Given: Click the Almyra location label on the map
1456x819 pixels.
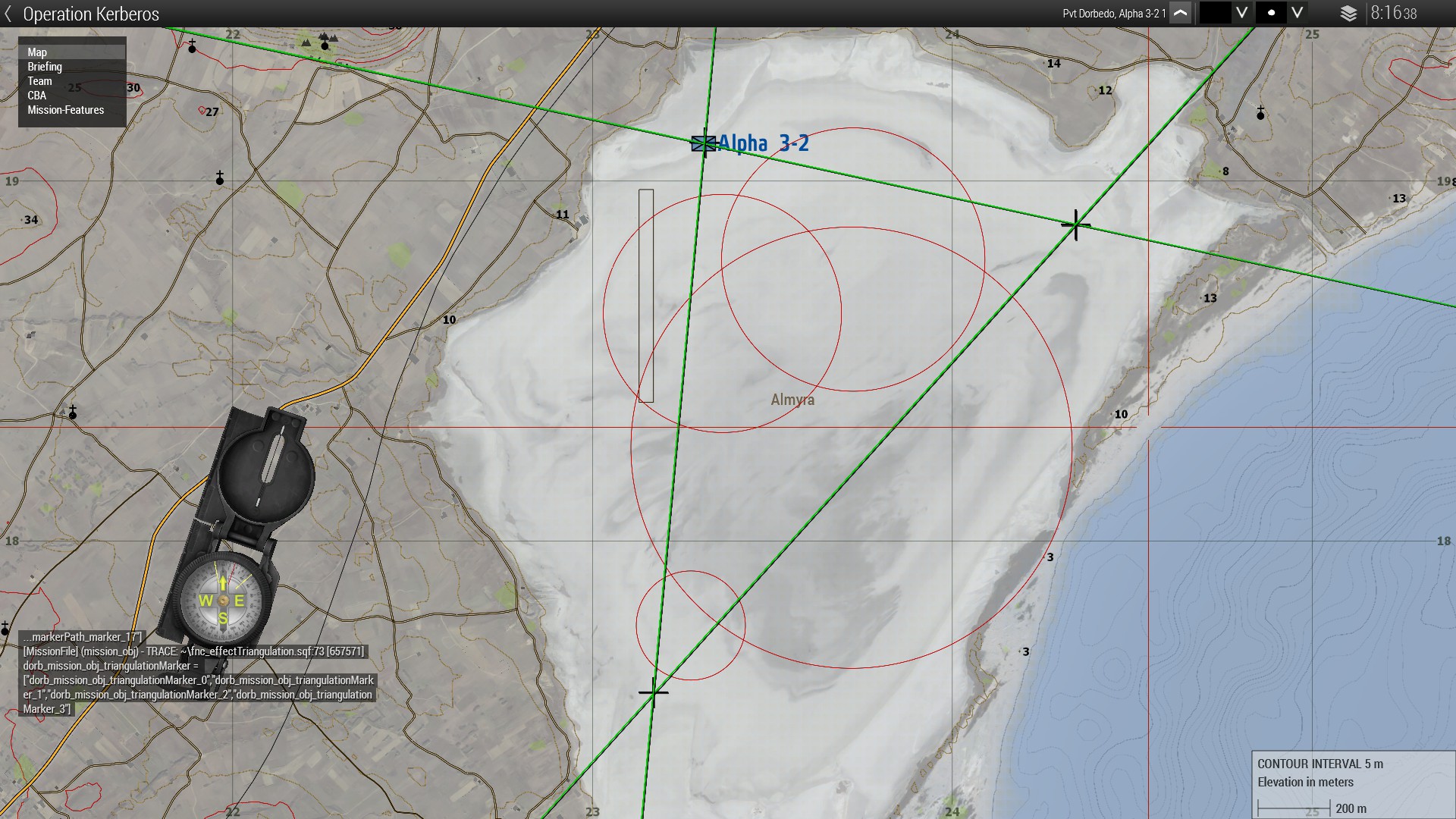Looking at the screenshot, I should pyautogui.click(x=792, y=400).
